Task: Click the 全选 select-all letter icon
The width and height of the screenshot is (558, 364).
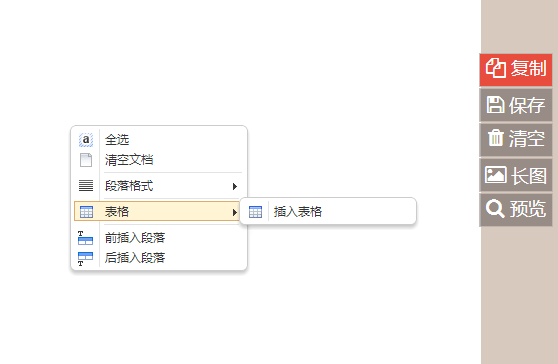Action: 86,139
